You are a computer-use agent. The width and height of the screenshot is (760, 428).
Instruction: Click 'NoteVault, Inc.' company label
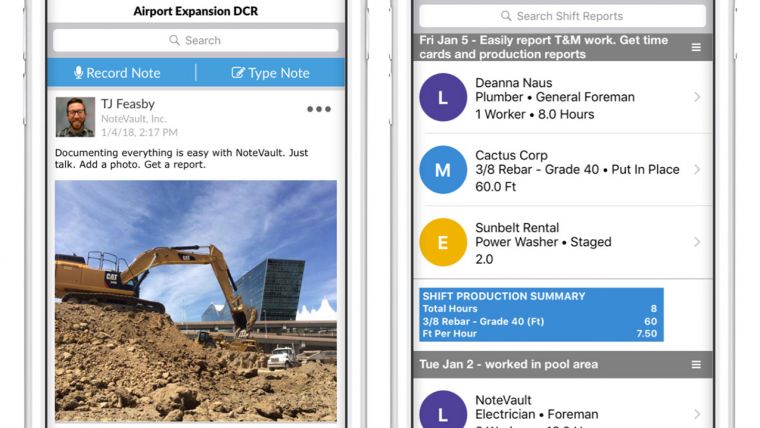[134, 119]
